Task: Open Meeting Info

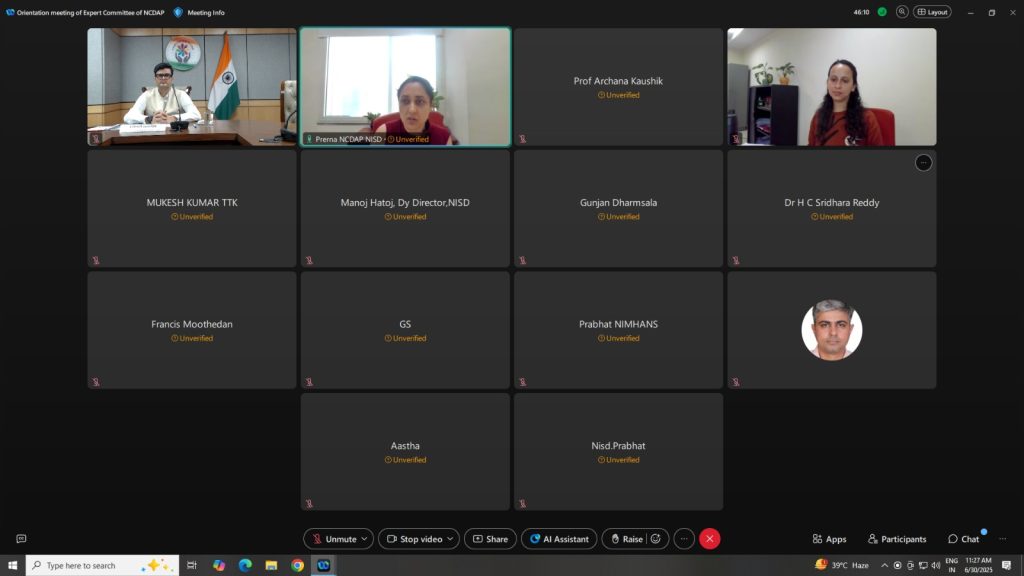Action: tap(199, 12)
